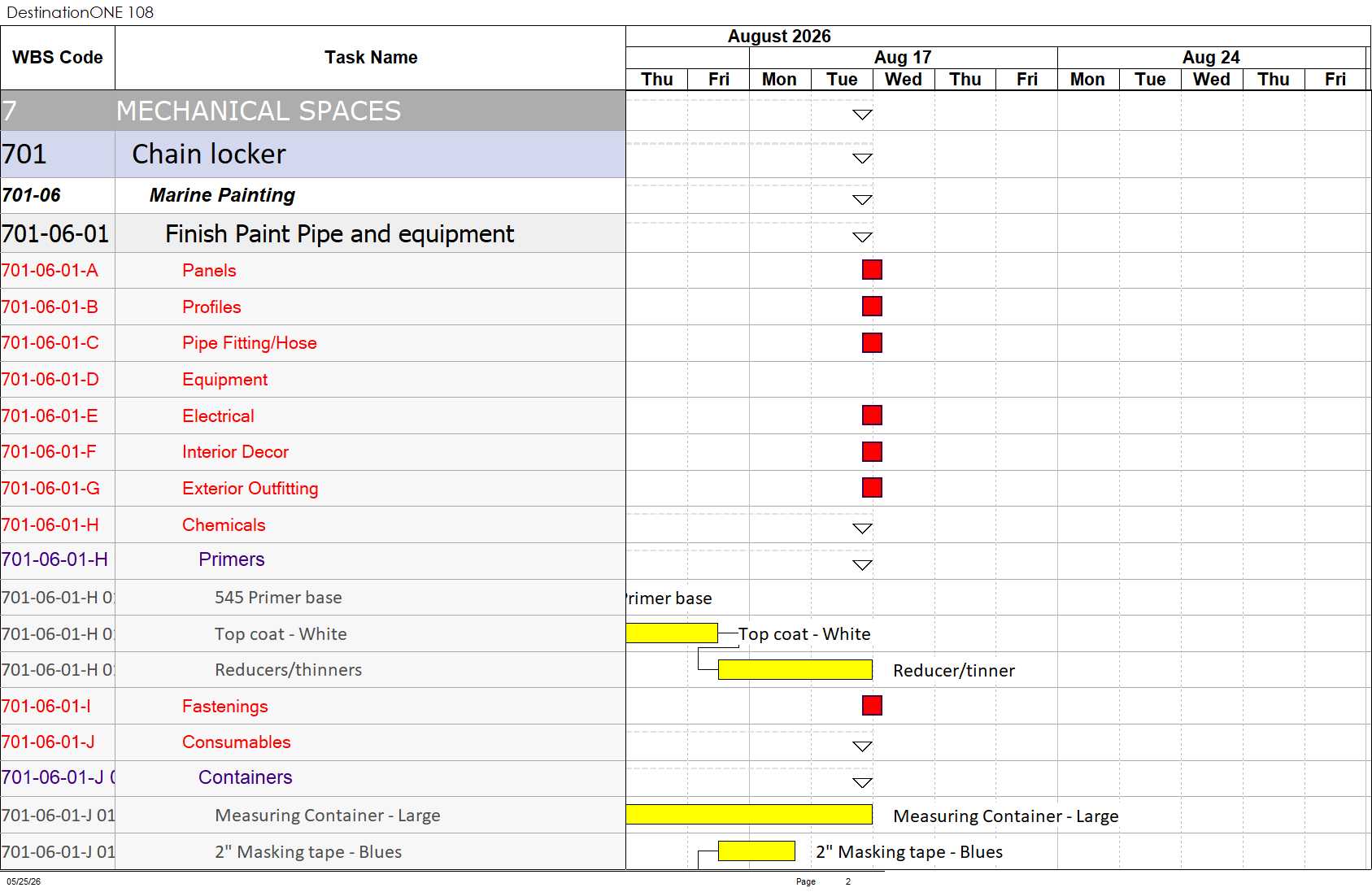Select the Aug 17 week header
The width and height of the screenshot is (1372, 892).
coord(903,58)
